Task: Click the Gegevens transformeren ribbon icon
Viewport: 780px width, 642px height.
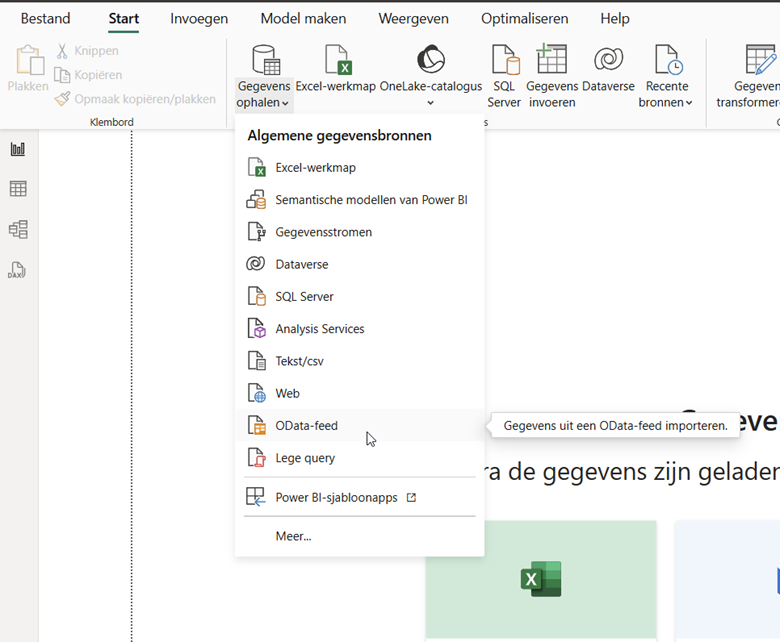Action: click(761, 60)
